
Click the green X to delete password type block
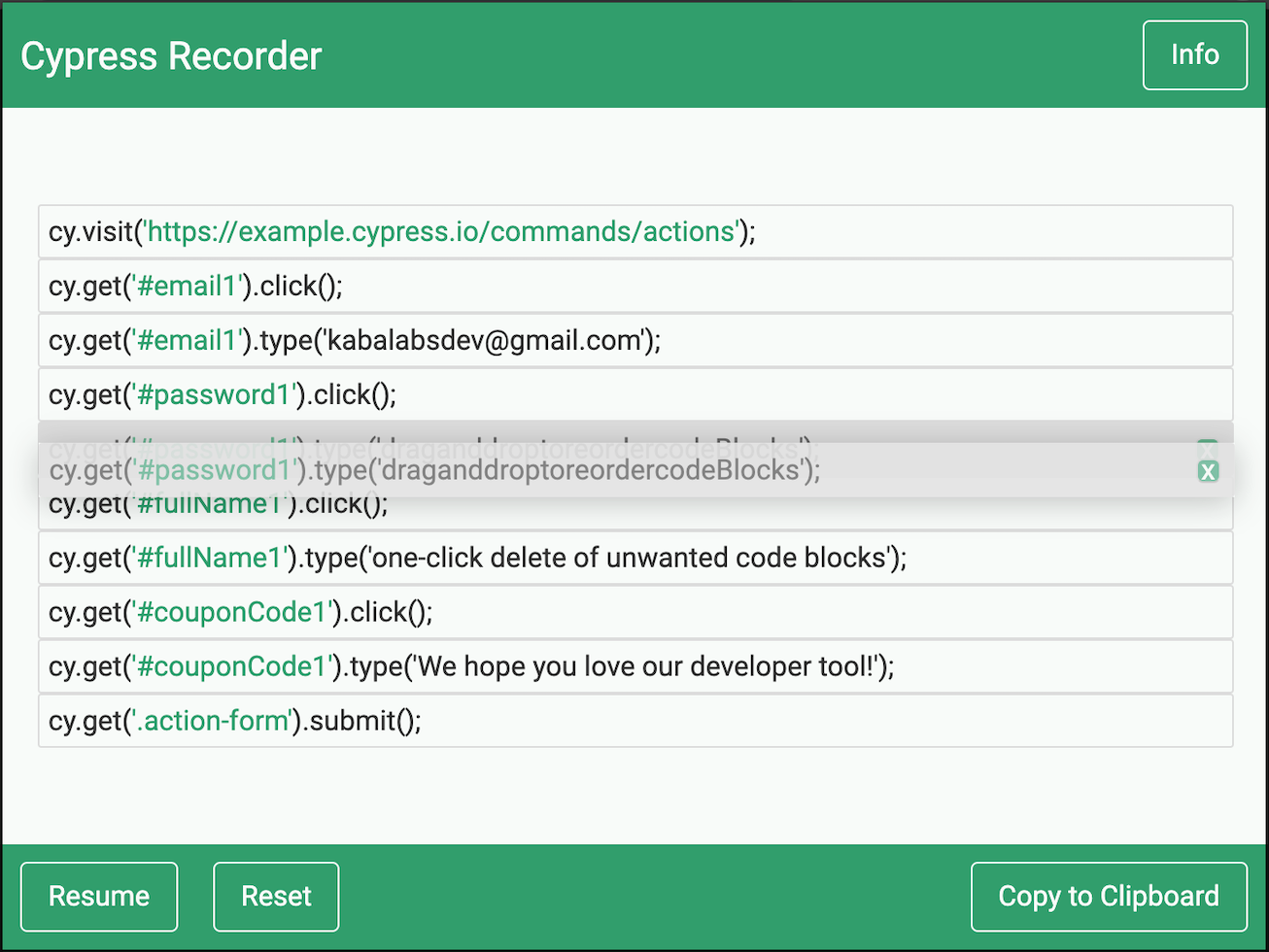1209,471
